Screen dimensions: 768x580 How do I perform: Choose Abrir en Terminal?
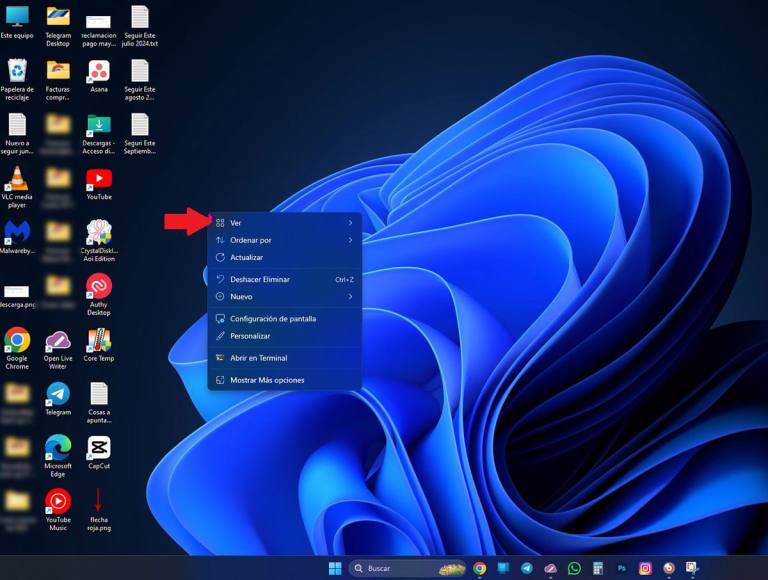pyautogui.click(x=285, y=358)
